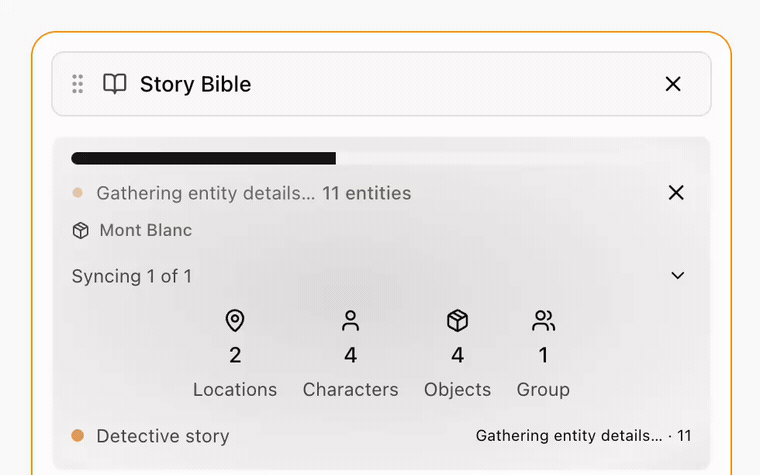The height and width of the screenshot is (475, 760).
Task: Click the 11 entities status text
Action: [366, 193]
